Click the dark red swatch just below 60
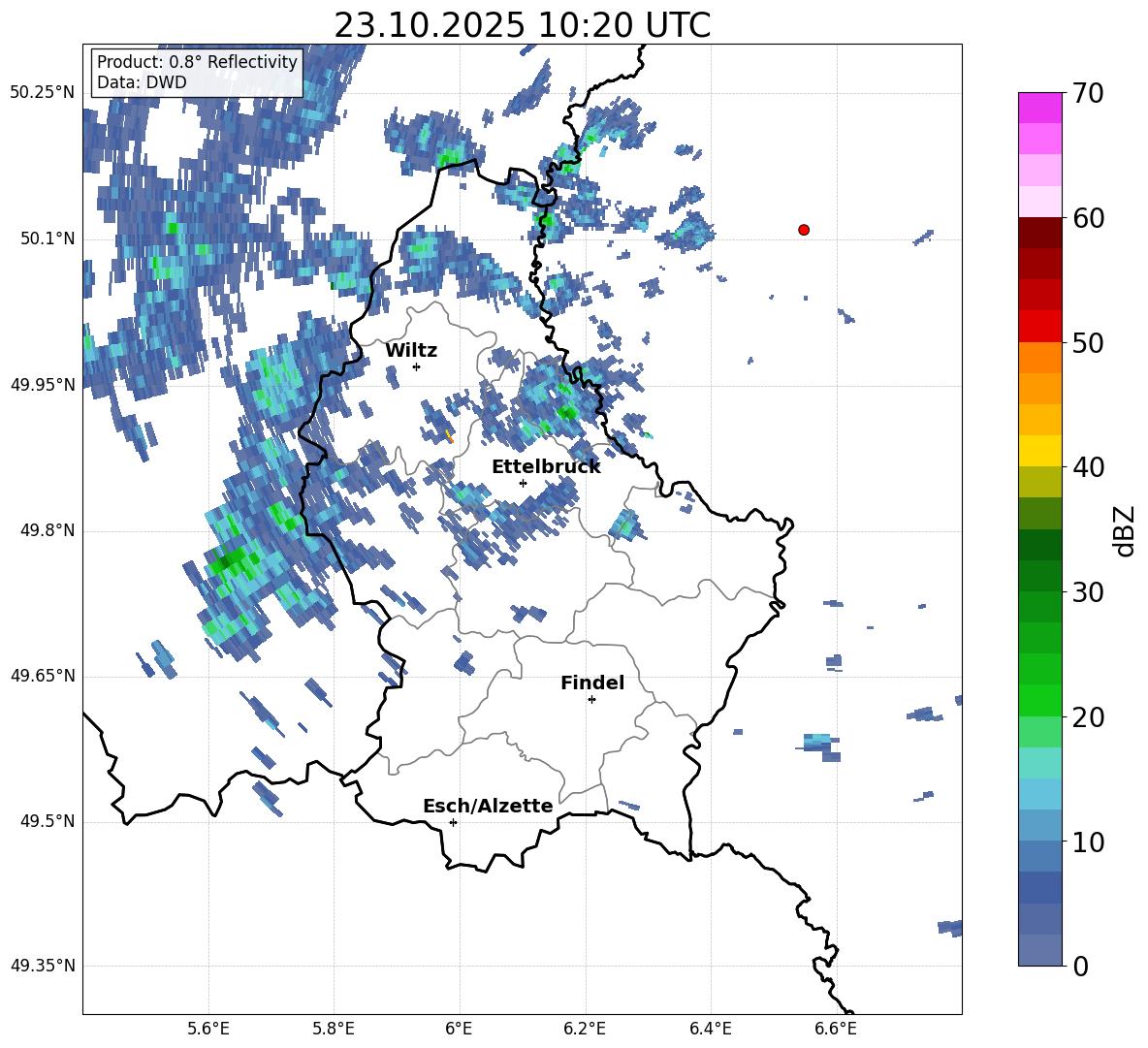The image size is (1148, 1048). tap(1039, 232)
